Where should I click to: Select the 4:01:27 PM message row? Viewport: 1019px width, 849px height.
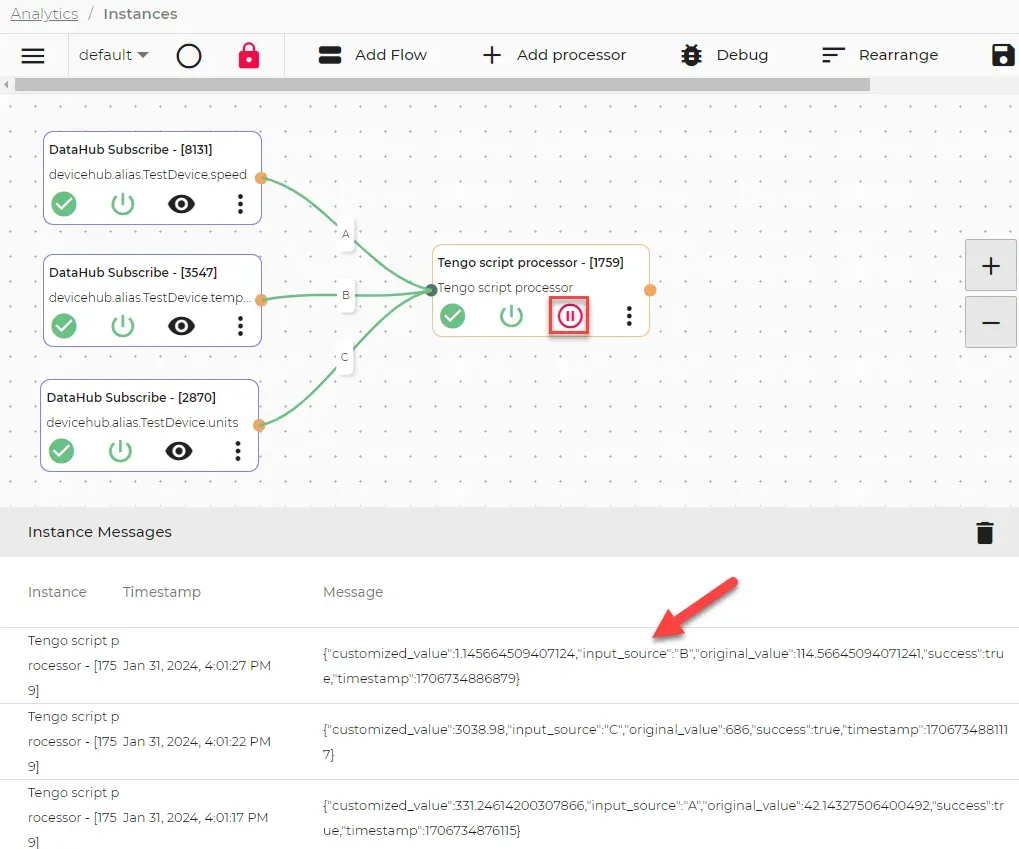click(510, 666)
